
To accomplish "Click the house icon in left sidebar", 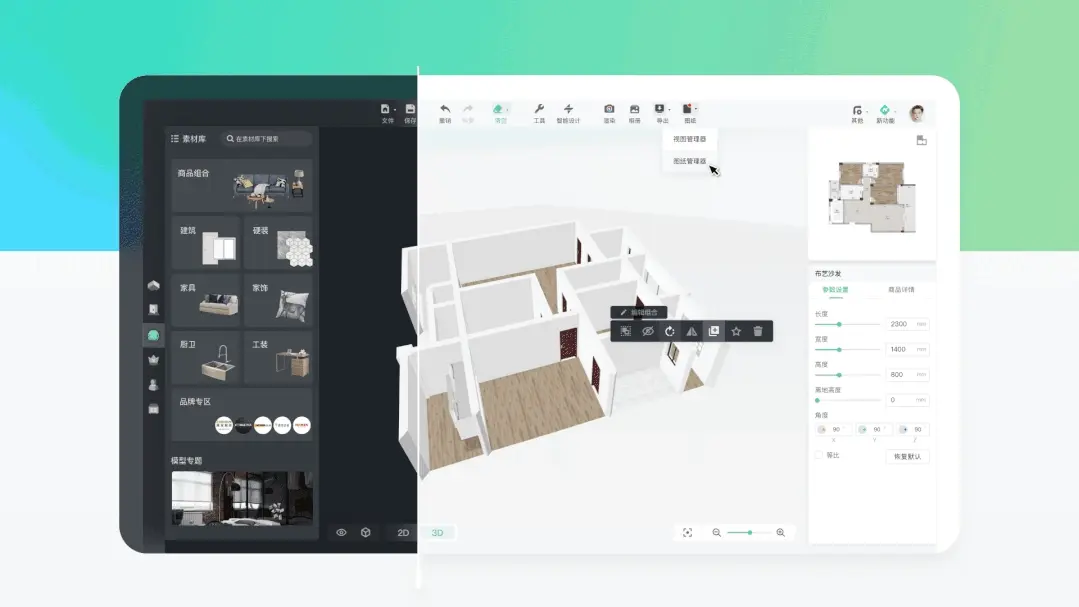I will (x=153, y=285).
